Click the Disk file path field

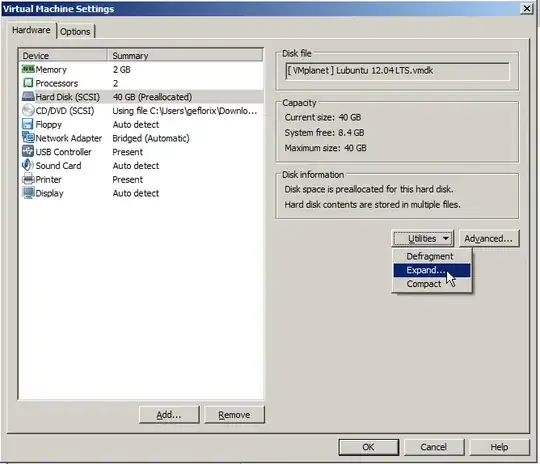(397, 71)
